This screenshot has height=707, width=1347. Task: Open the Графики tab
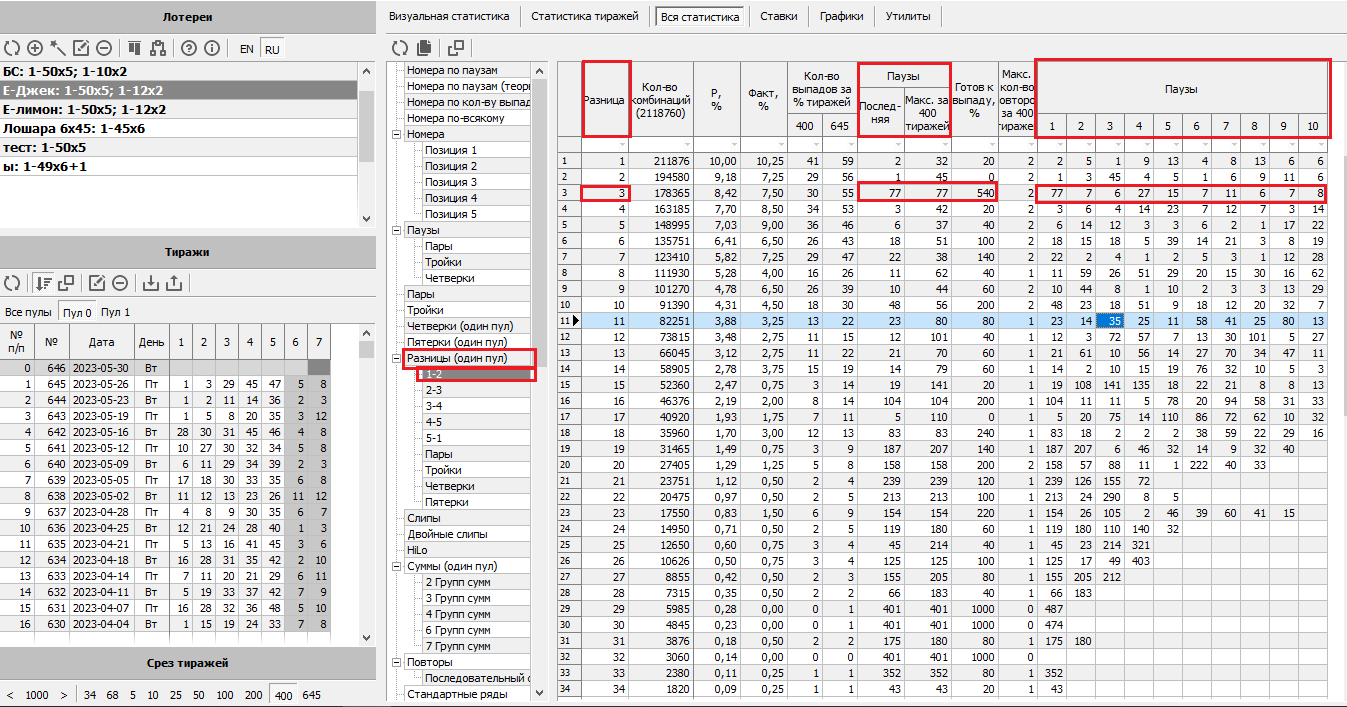842,16
